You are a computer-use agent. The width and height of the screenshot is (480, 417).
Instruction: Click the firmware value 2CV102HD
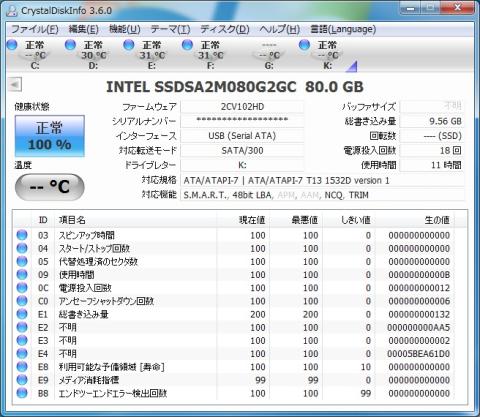pyautogui.click(x=242, y=107)
